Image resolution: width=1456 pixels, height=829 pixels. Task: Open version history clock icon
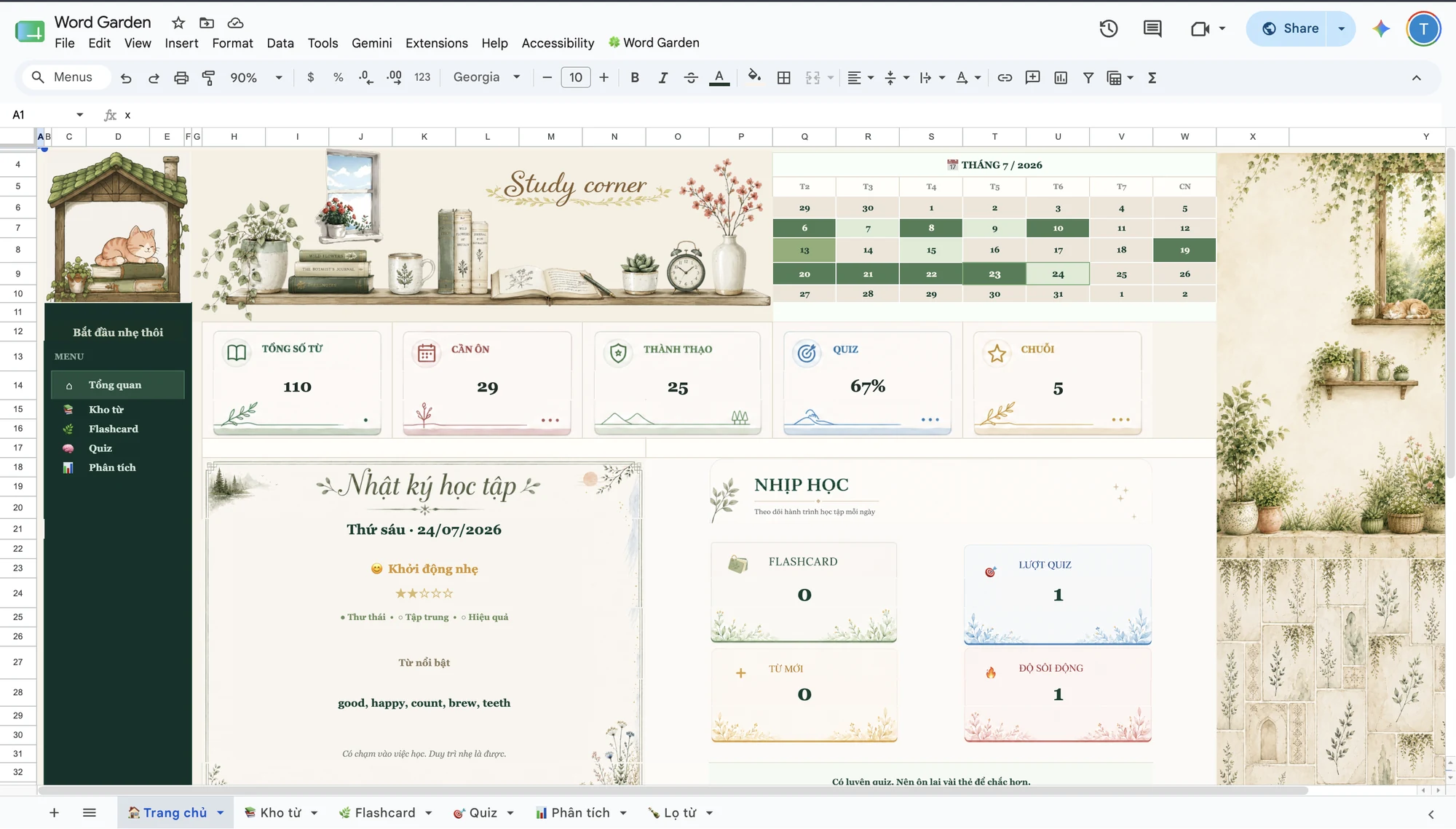(1108, 28)
